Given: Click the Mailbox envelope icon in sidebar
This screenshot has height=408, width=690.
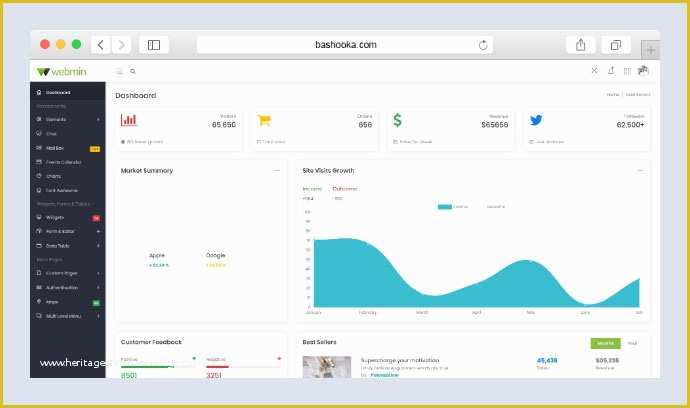Looking at the screenshot, I should (39, 148).
